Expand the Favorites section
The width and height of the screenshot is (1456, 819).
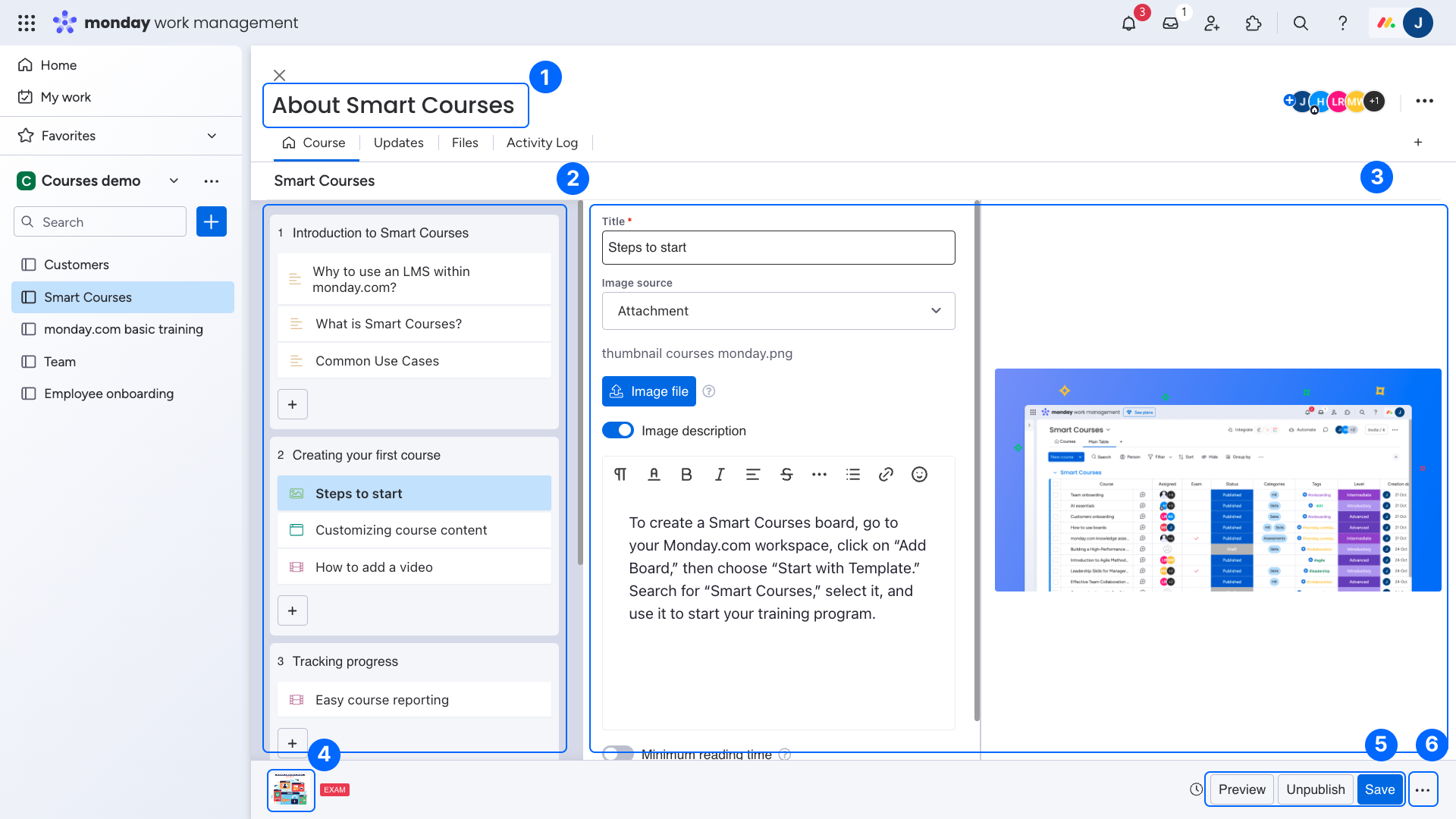[212, 136]
